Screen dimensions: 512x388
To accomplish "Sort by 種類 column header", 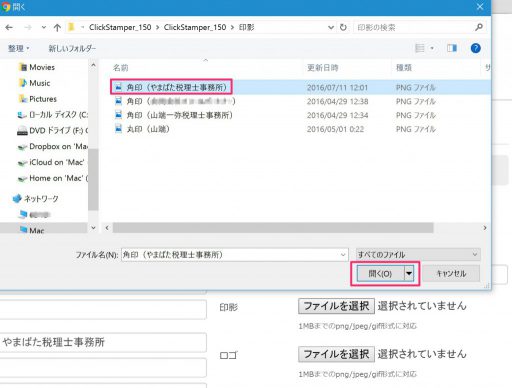I will pyautogui.click(x=404, y=68).
